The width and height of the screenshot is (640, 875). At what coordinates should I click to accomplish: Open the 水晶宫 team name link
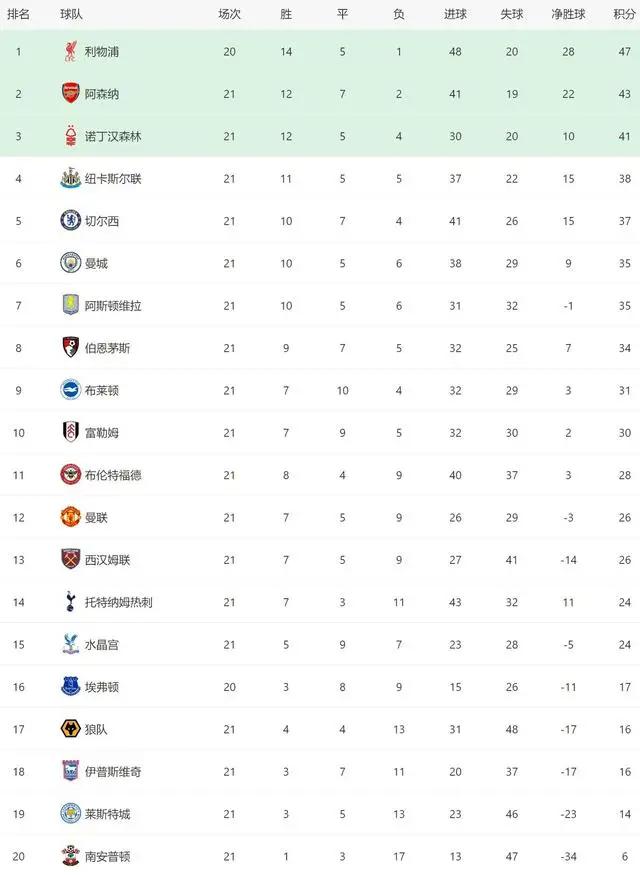(102, 645)
